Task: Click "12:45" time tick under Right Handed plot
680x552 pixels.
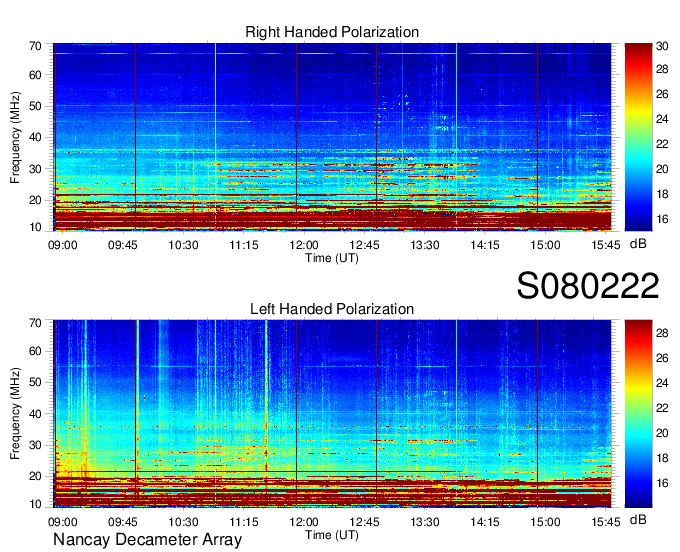Action: point(364,245)
